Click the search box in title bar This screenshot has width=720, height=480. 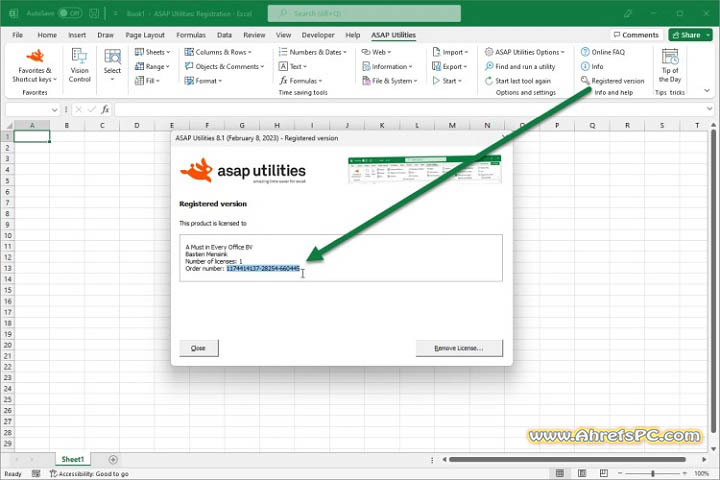pos(364,13)
